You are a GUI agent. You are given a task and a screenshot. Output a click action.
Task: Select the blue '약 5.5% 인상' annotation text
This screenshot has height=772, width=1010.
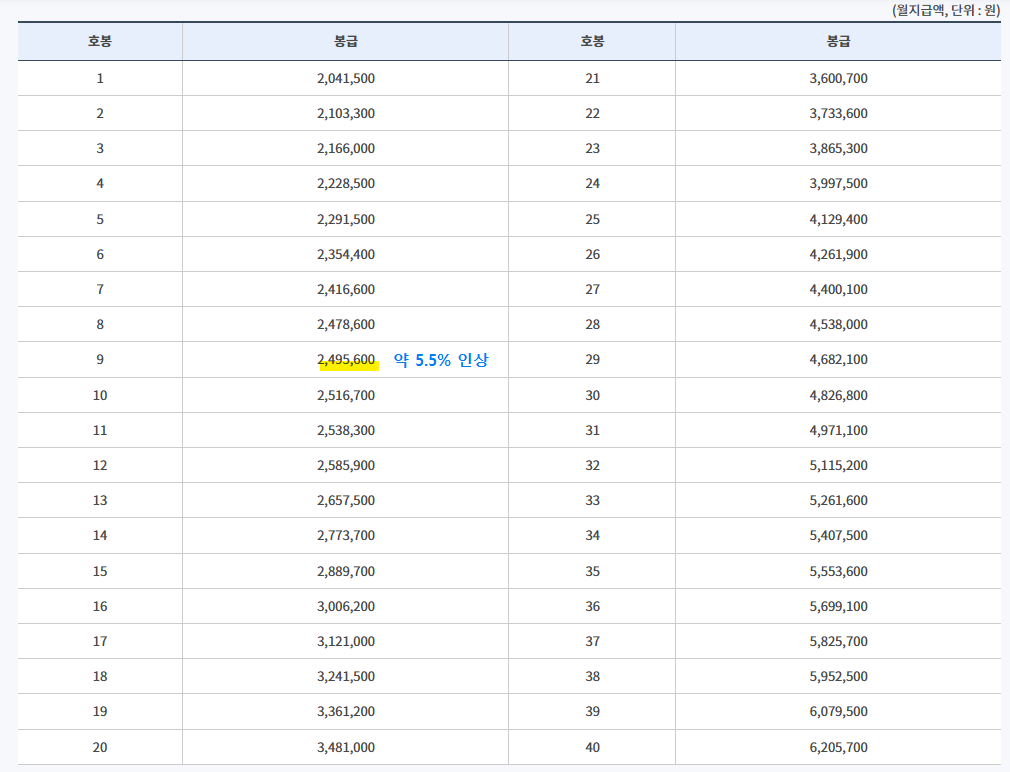coord(441,359)
